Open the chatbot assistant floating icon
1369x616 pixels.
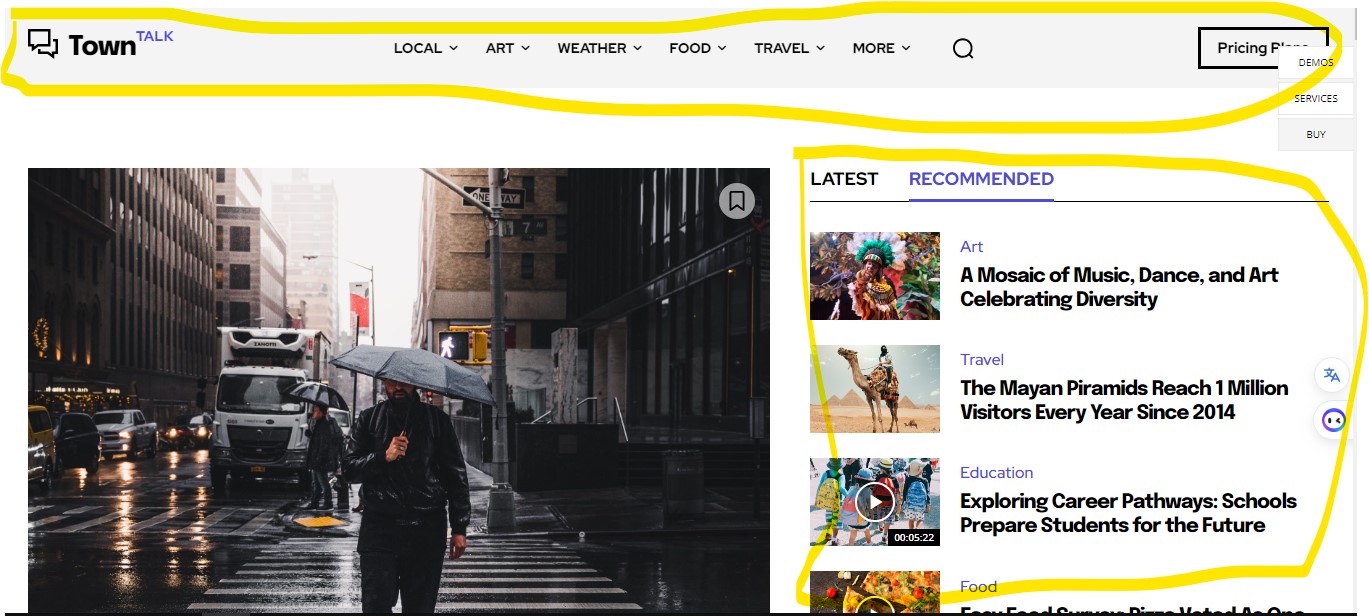point(1332,420)
